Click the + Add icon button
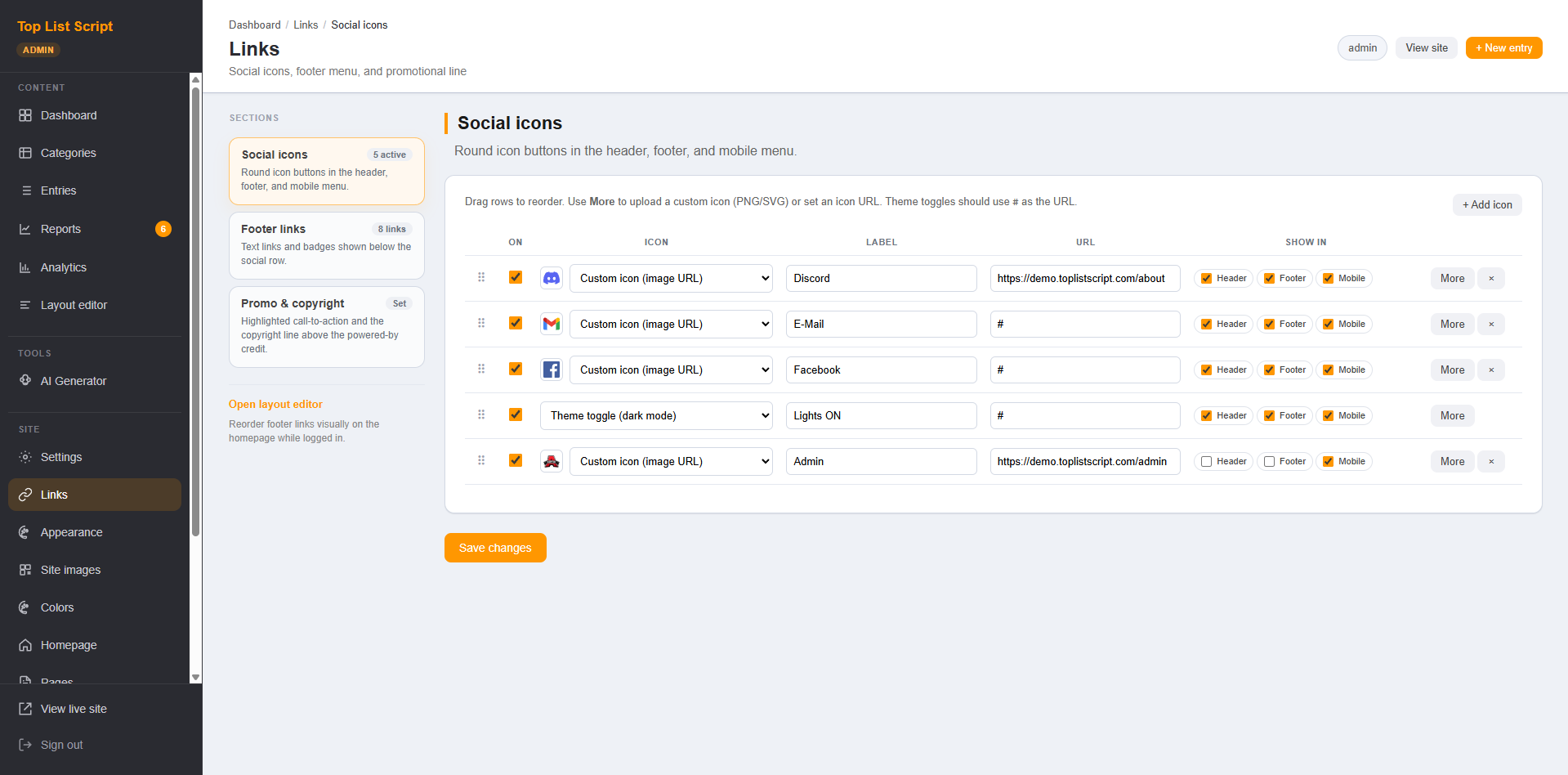This screenshot has height=775, width=1568. [x=1487, y=204]
